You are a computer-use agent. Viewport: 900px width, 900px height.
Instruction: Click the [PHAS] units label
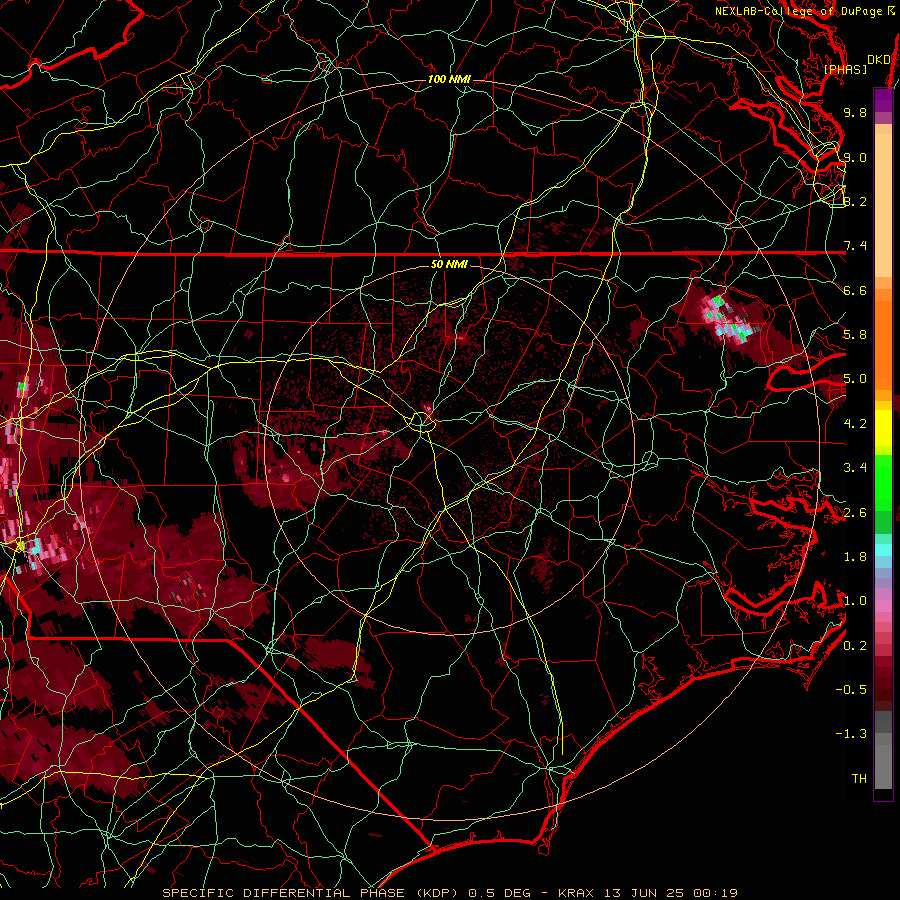[845, 70]
